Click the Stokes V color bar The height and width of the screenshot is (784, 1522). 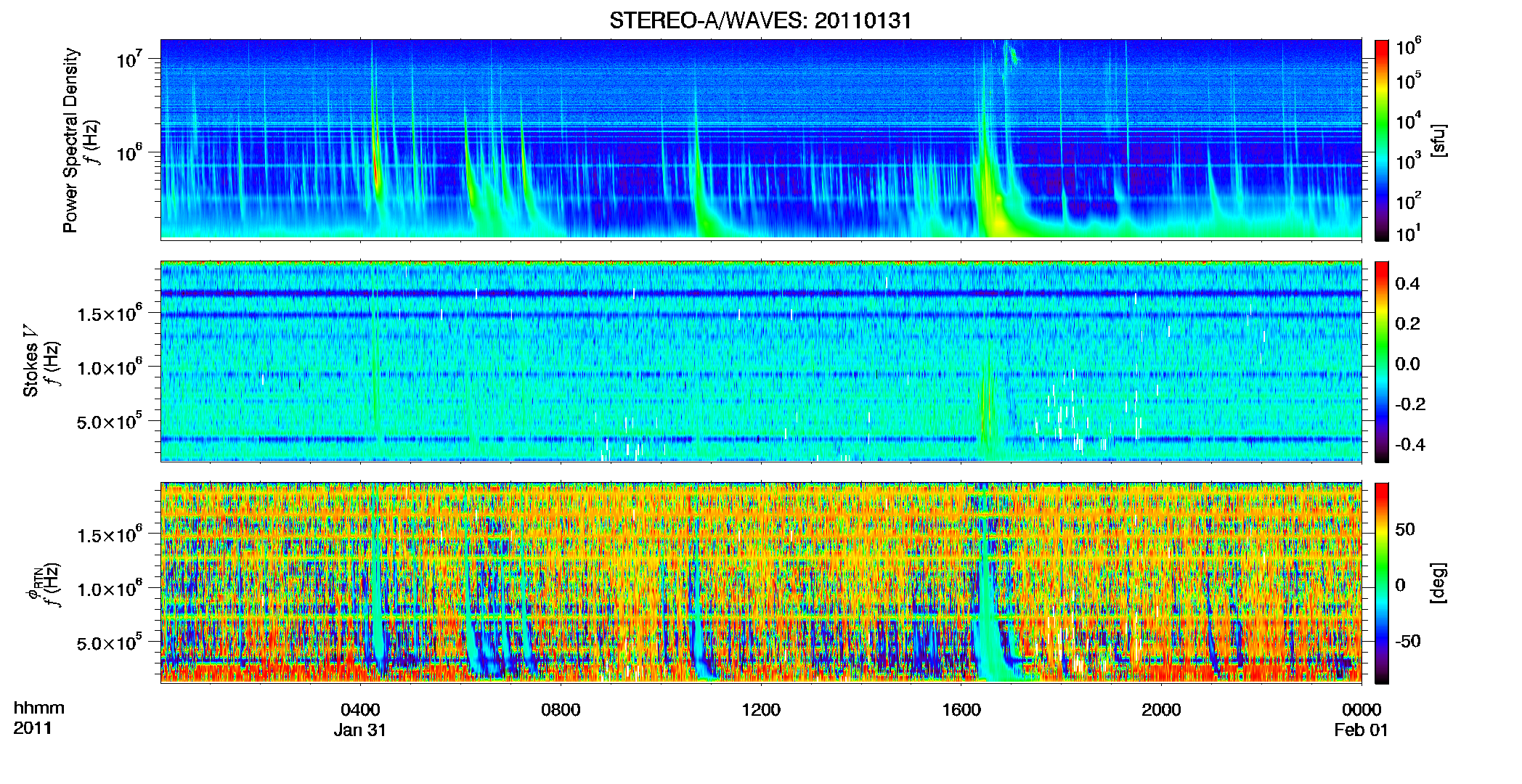coord(1382,362)
